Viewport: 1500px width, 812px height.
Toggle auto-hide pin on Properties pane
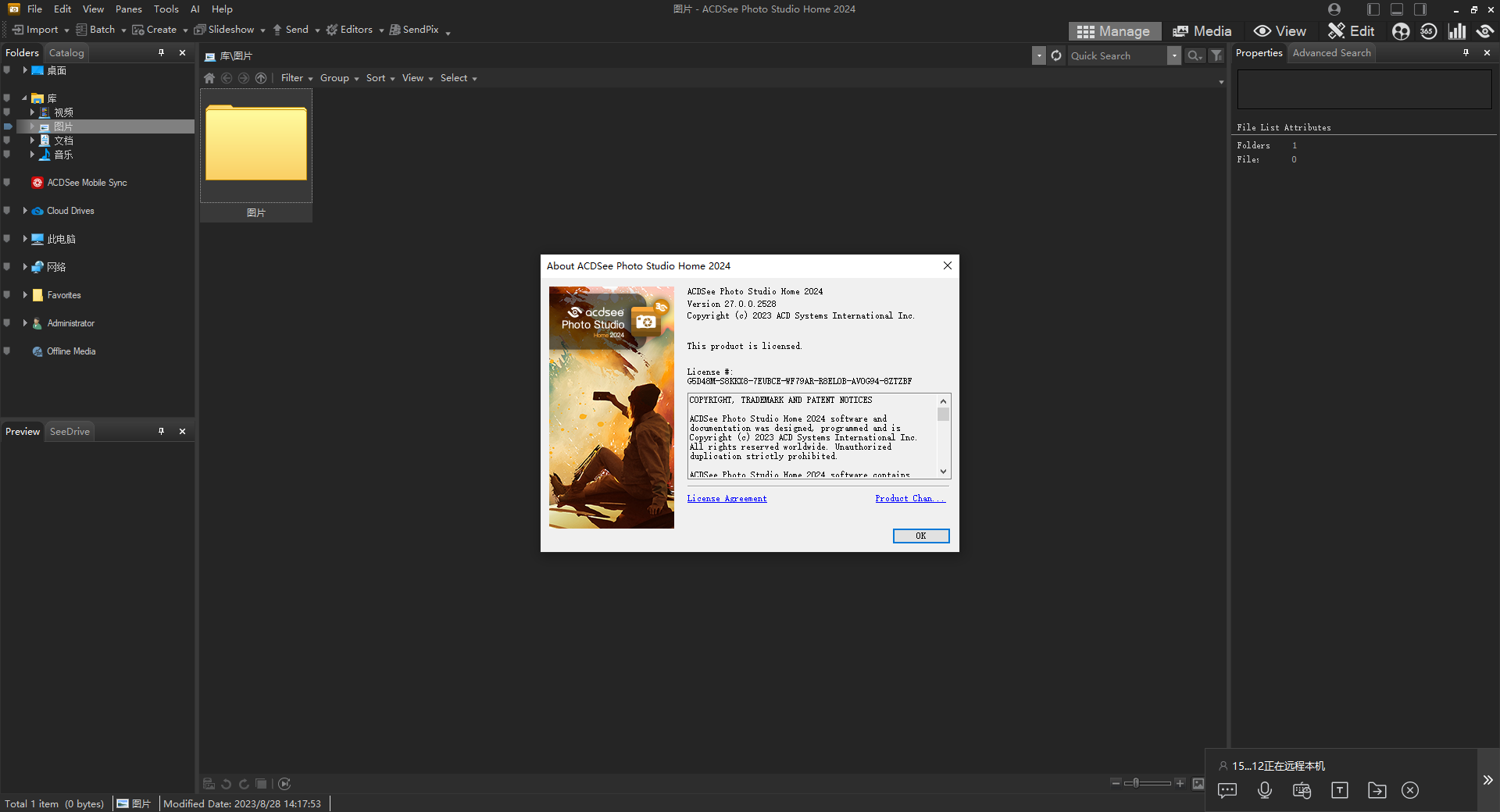pos(1466,53)
